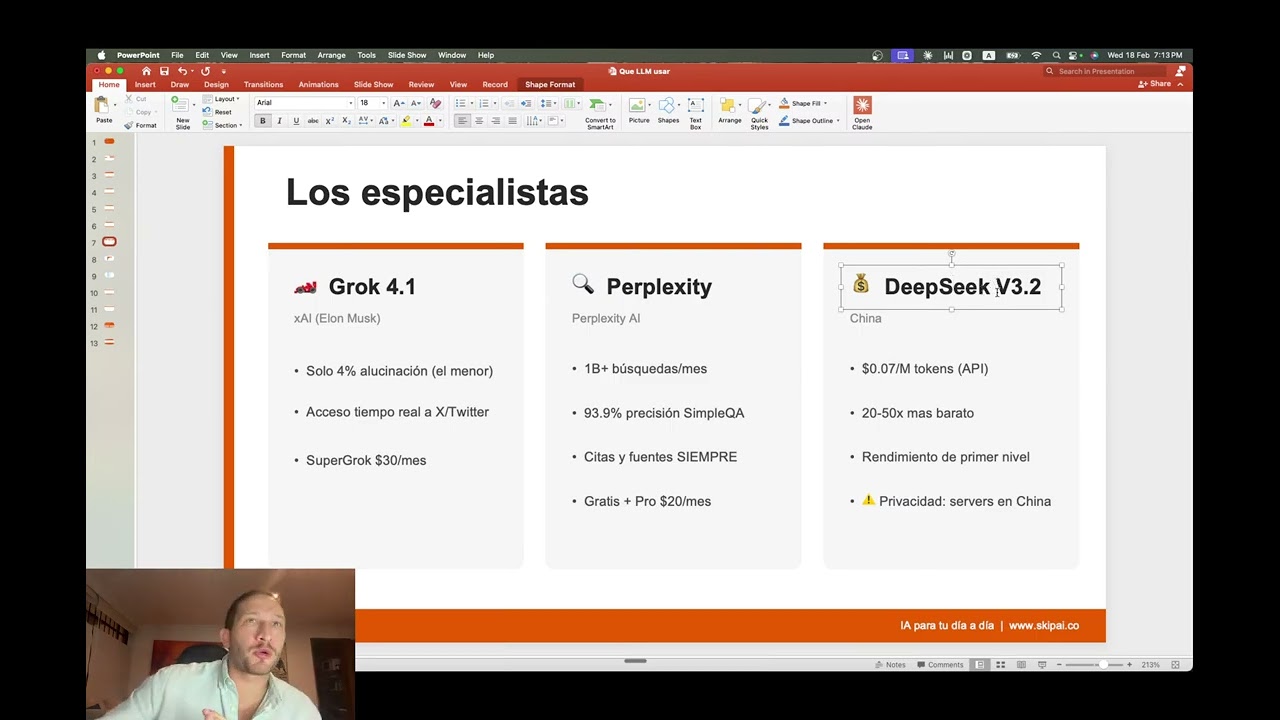Screen dimensions: 1280x720
Task: Click the Save icon in the title bar
Action: point(164,71)
